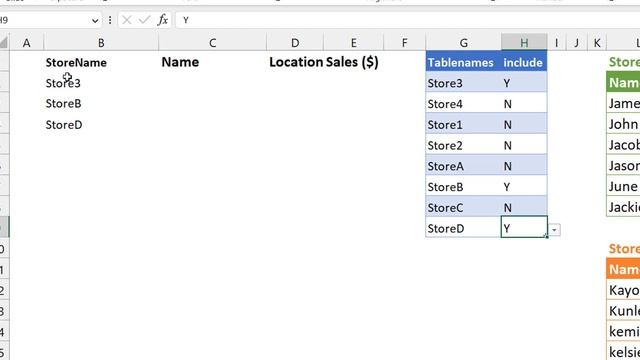Click the formula bar Cancel X icon
This screenshot has height=360, width=640.
127,20
